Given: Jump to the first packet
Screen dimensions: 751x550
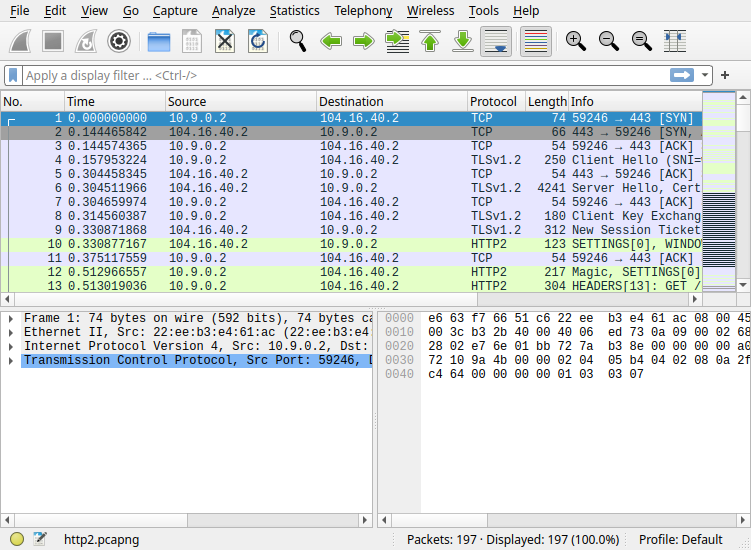Looking at the screenshot, I should click(430, 41).
